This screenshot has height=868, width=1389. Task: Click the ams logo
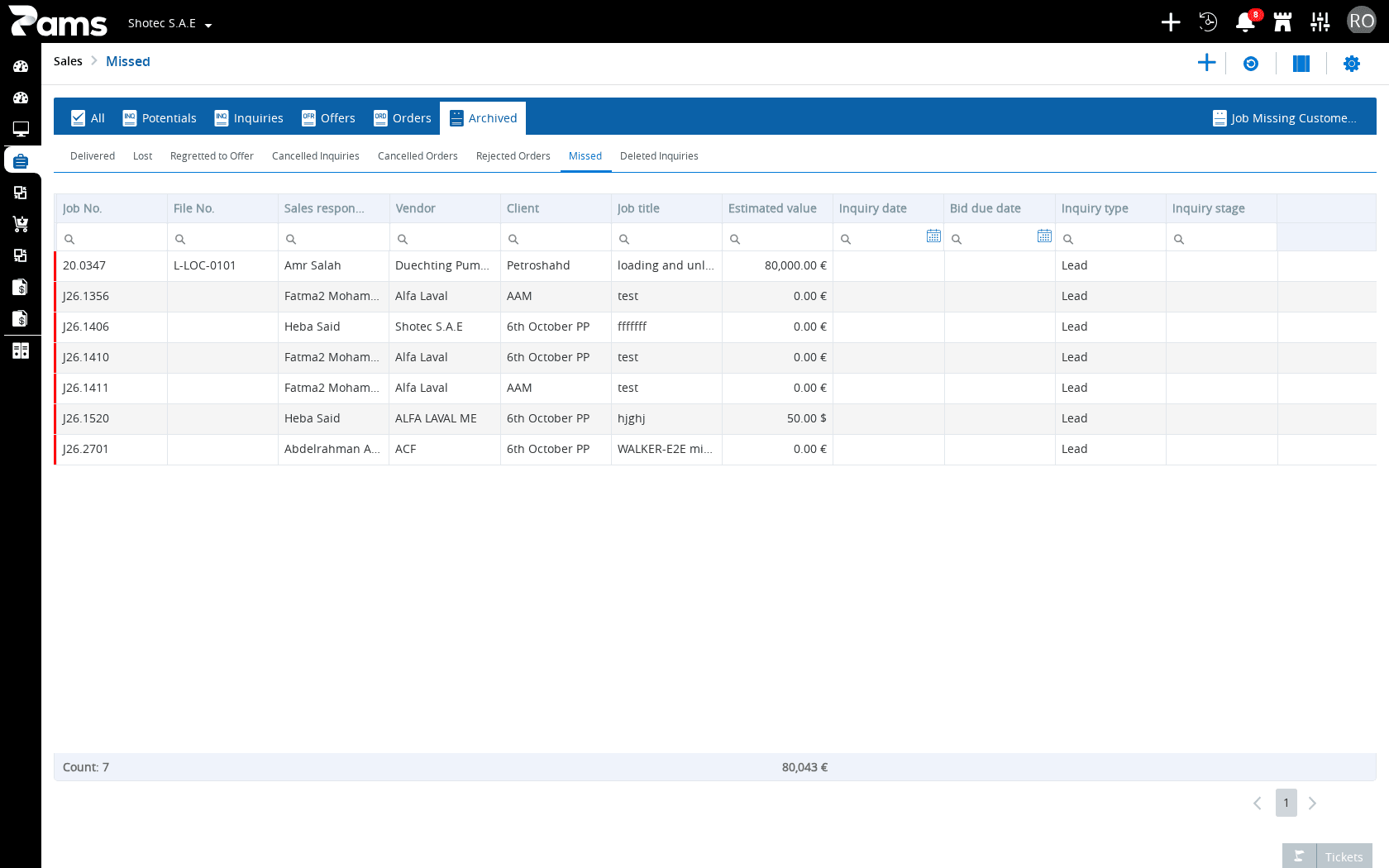(58, 21)
